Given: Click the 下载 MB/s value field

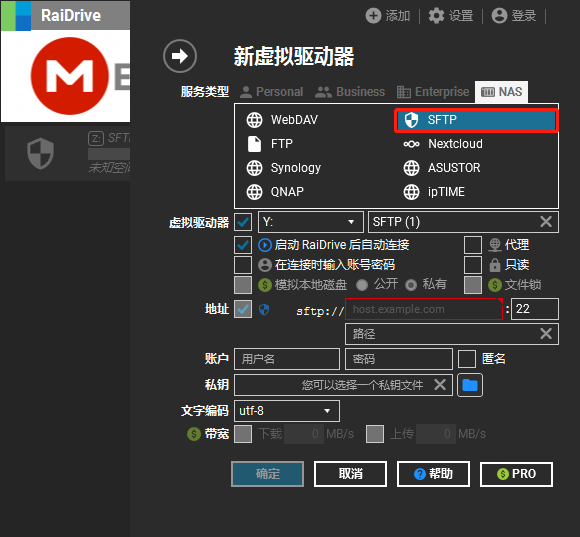Looking at the screenshot, I should click(304, 434).
